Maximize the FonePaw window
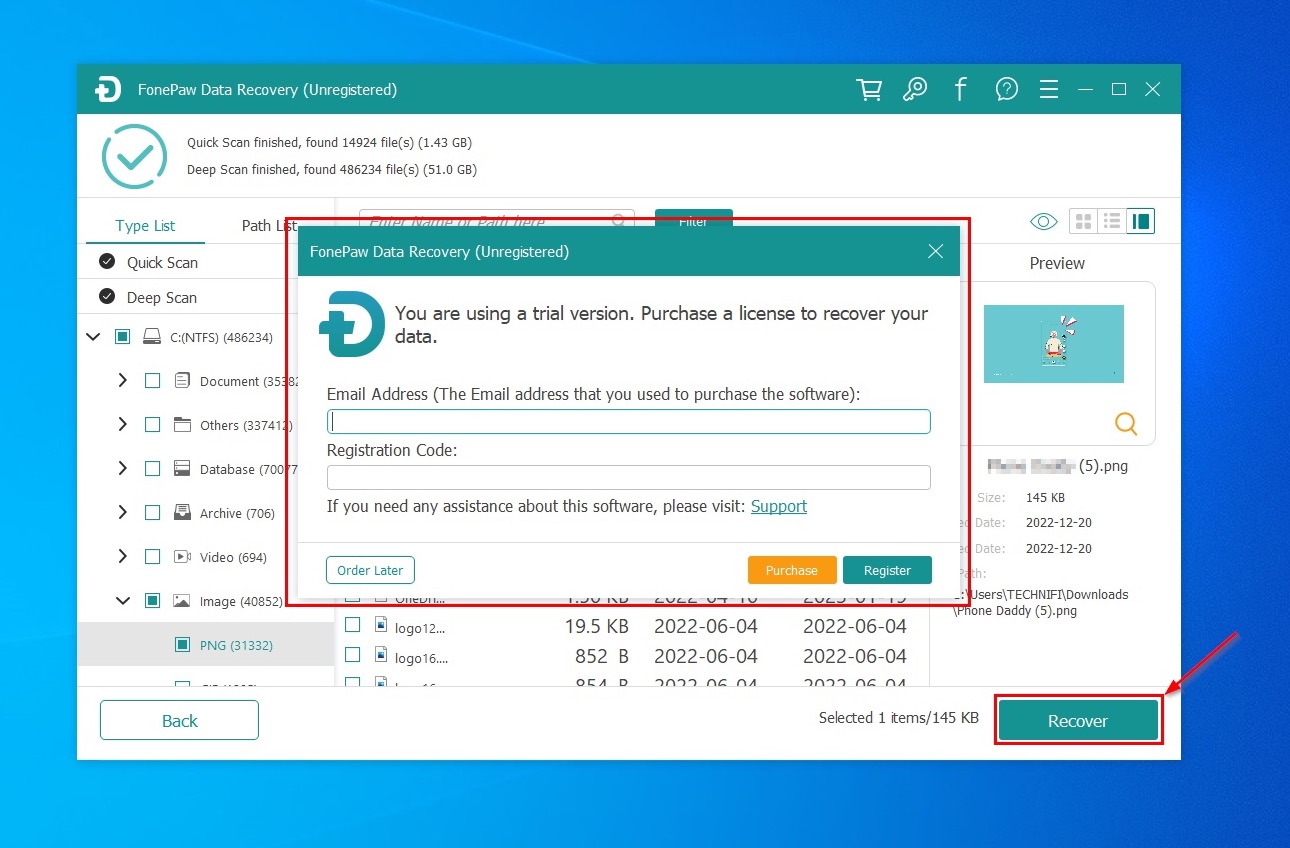Image resolution: width=1290 pixels, height=848 pixels. click(1119, 89)
